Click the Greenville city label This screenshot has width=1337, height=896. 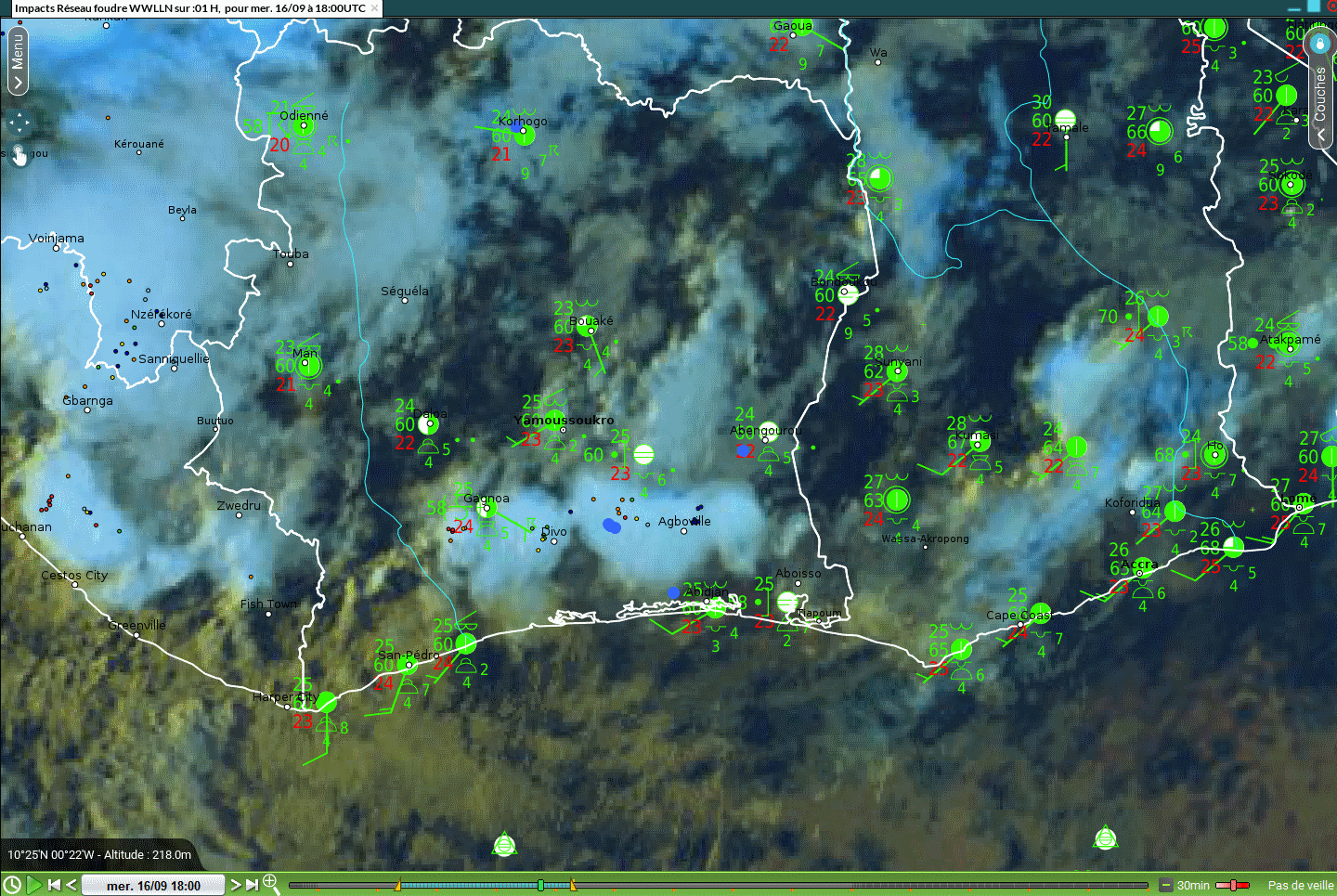click(136, 626)
